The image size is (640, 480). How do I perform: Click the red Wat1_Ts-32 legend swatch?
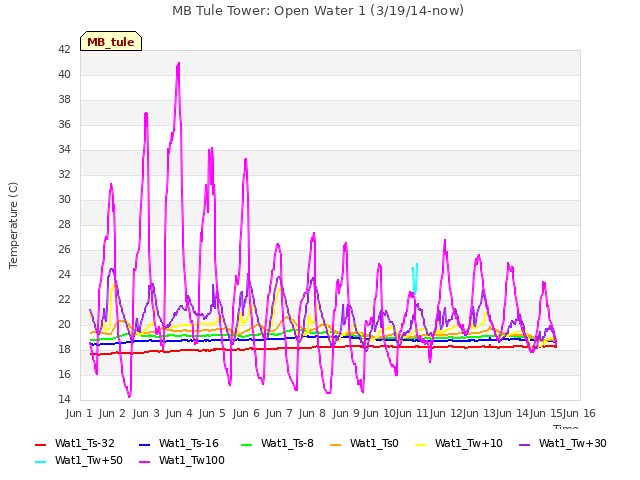(x=40, y=444)
